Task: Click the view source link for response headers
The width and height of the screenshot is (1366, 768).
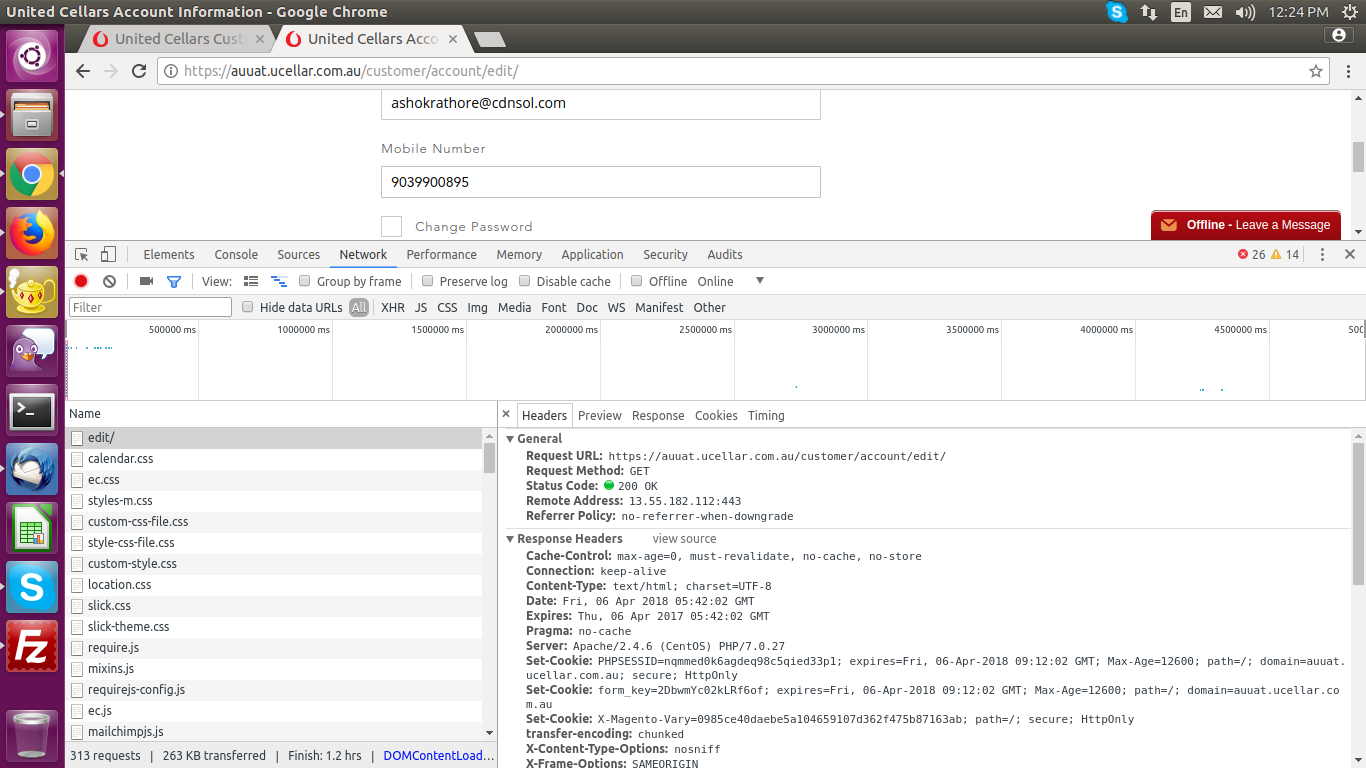Action: point(684,538)
